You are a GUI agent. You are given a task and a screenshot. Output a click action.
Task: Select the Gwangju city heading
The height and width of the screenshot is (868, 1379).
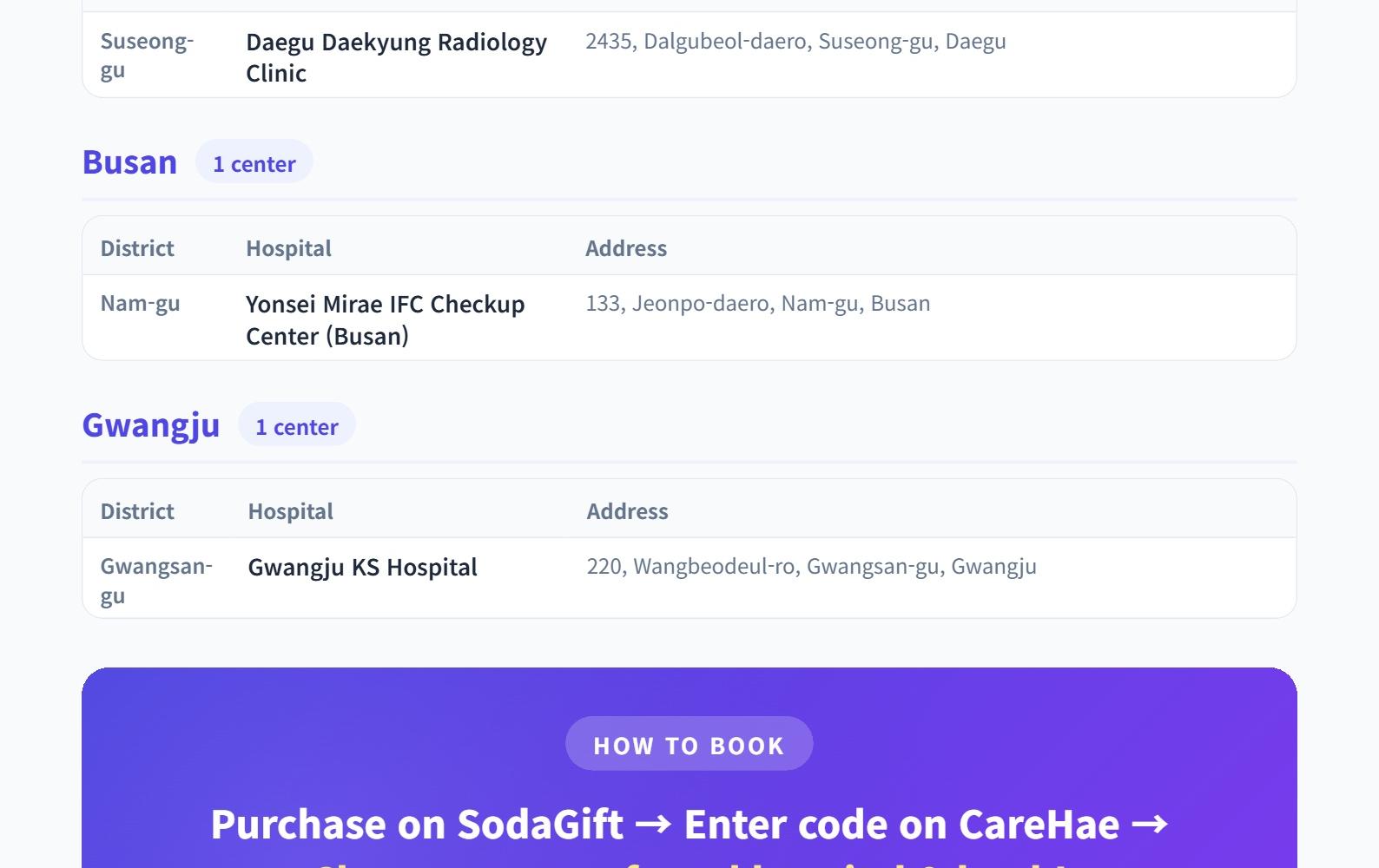pos(150,425)
